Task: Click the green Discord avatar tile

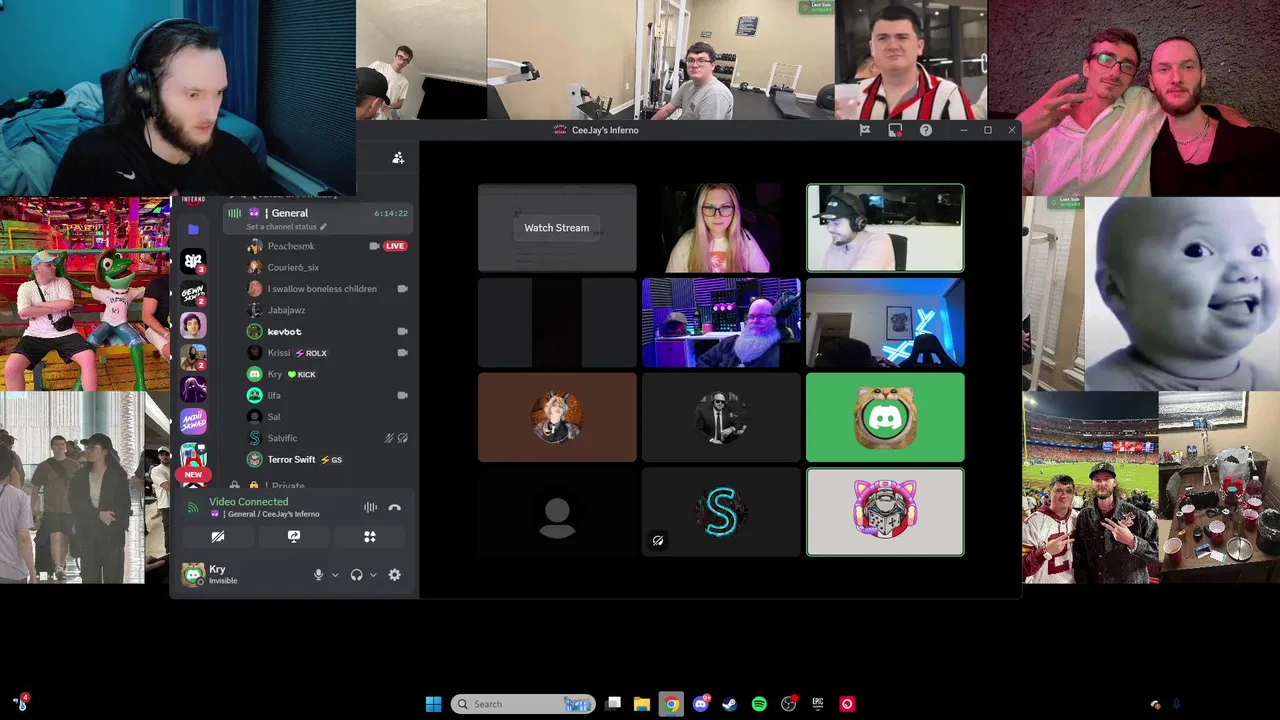Action: coord(885,417)
